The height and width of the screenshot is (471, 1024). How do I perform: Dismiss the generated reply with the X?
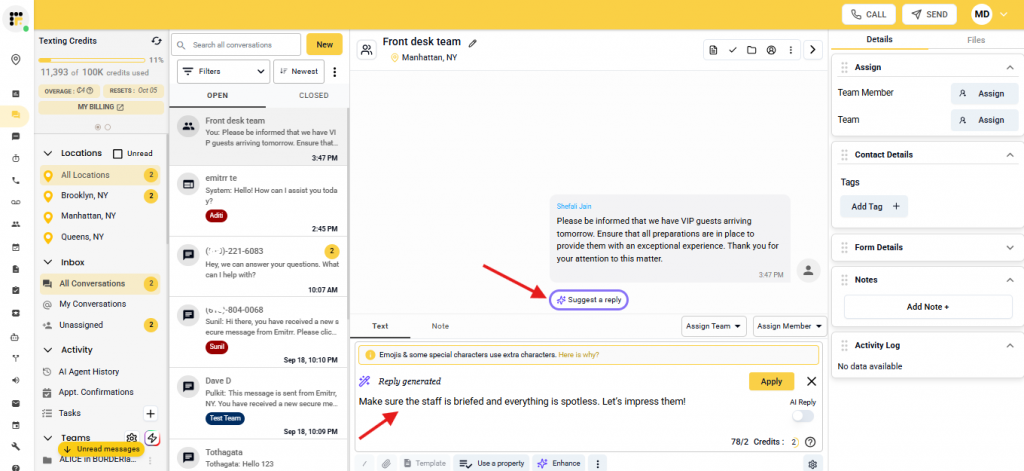[x=811, y=381]
